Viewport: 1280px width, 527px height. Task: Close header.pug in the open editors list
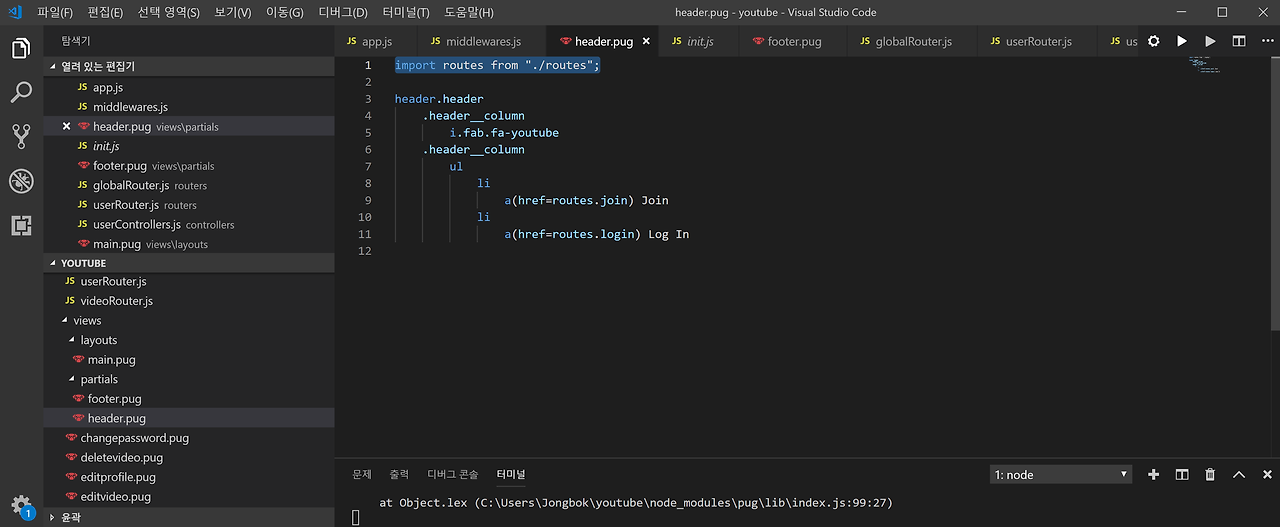click(x=66, y=127)
